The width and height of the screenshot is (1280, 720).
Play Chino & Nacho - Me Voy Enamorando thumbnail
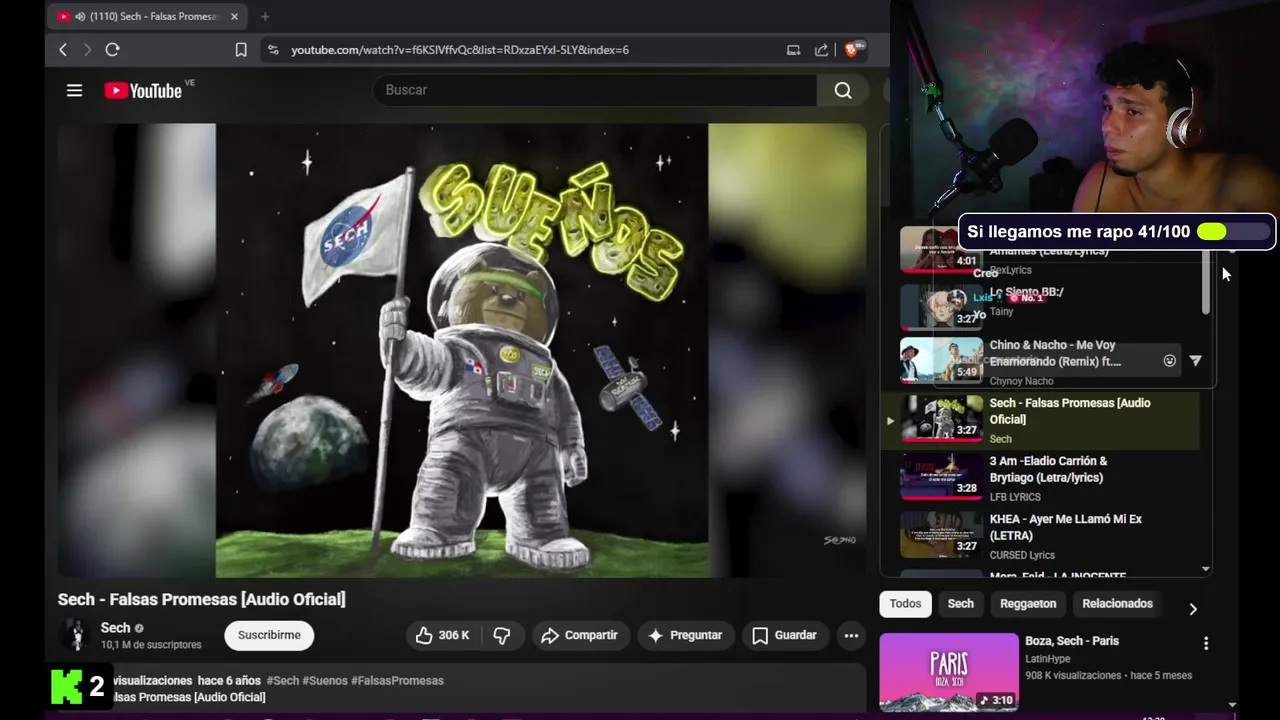click(x=941, y=361)
